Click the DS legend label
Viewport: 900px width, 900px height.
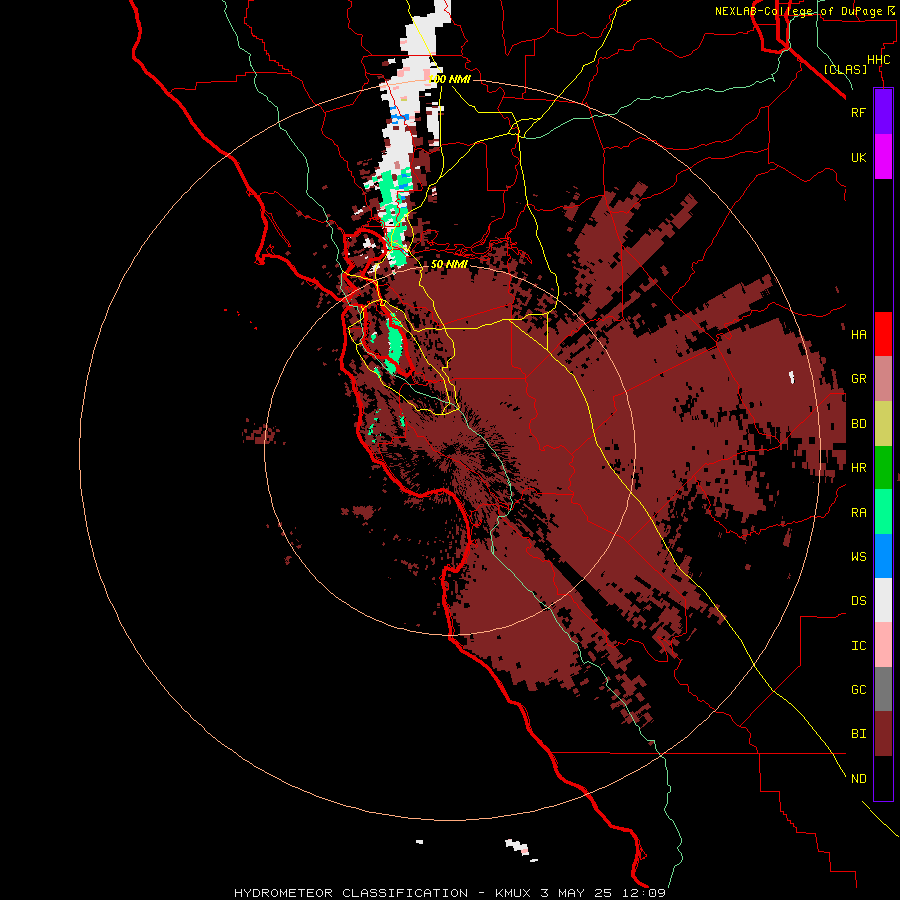pyautogui.click(x=858, y=601)
